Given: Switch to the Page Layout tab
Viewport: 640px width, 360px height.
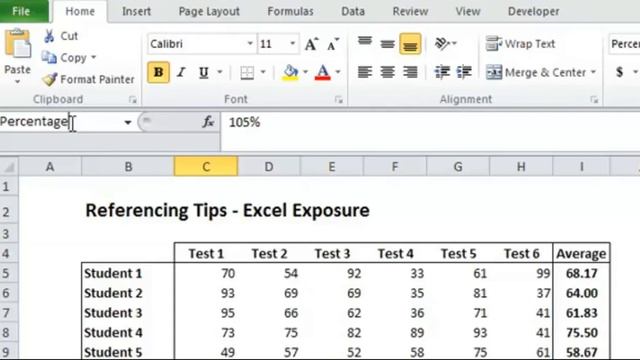Looking at the screenshot, I should point(209,11).
